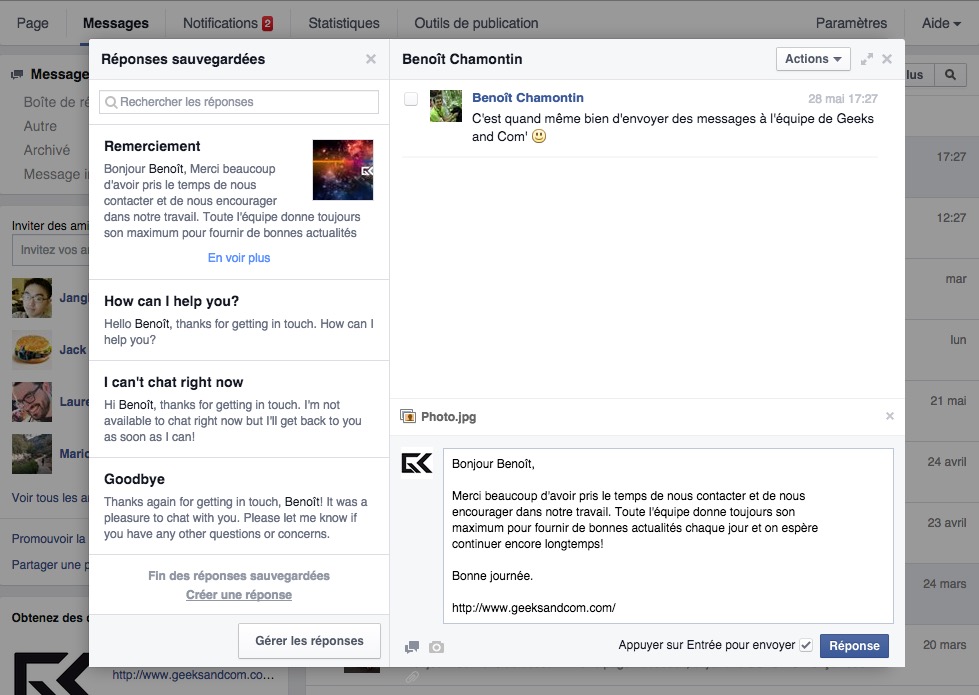Screen dimensions: 979x695
Task: Switch to the Statistiques tab
Action: point(344,21)
